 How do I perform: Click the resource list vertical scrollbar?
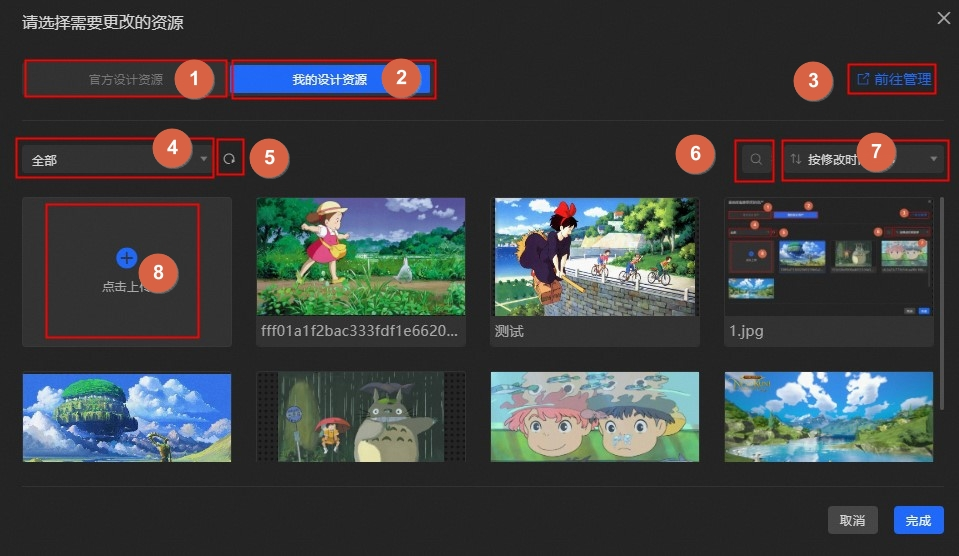click(x=942, y=303)
